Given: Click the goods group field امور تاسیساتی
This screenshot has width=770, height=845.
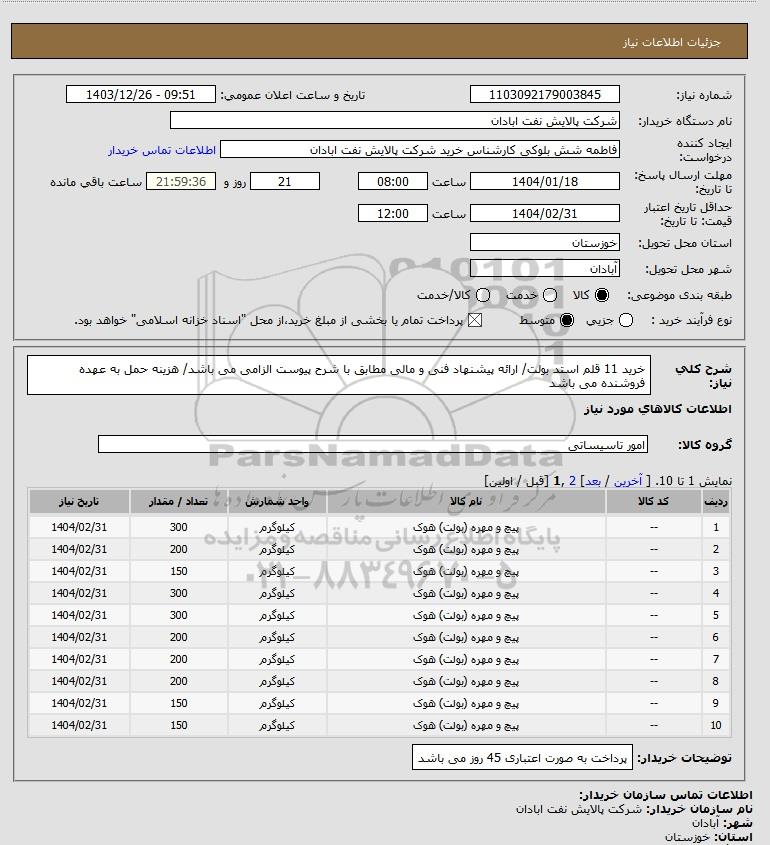Looking at the screenshot, I should [373, 445].
